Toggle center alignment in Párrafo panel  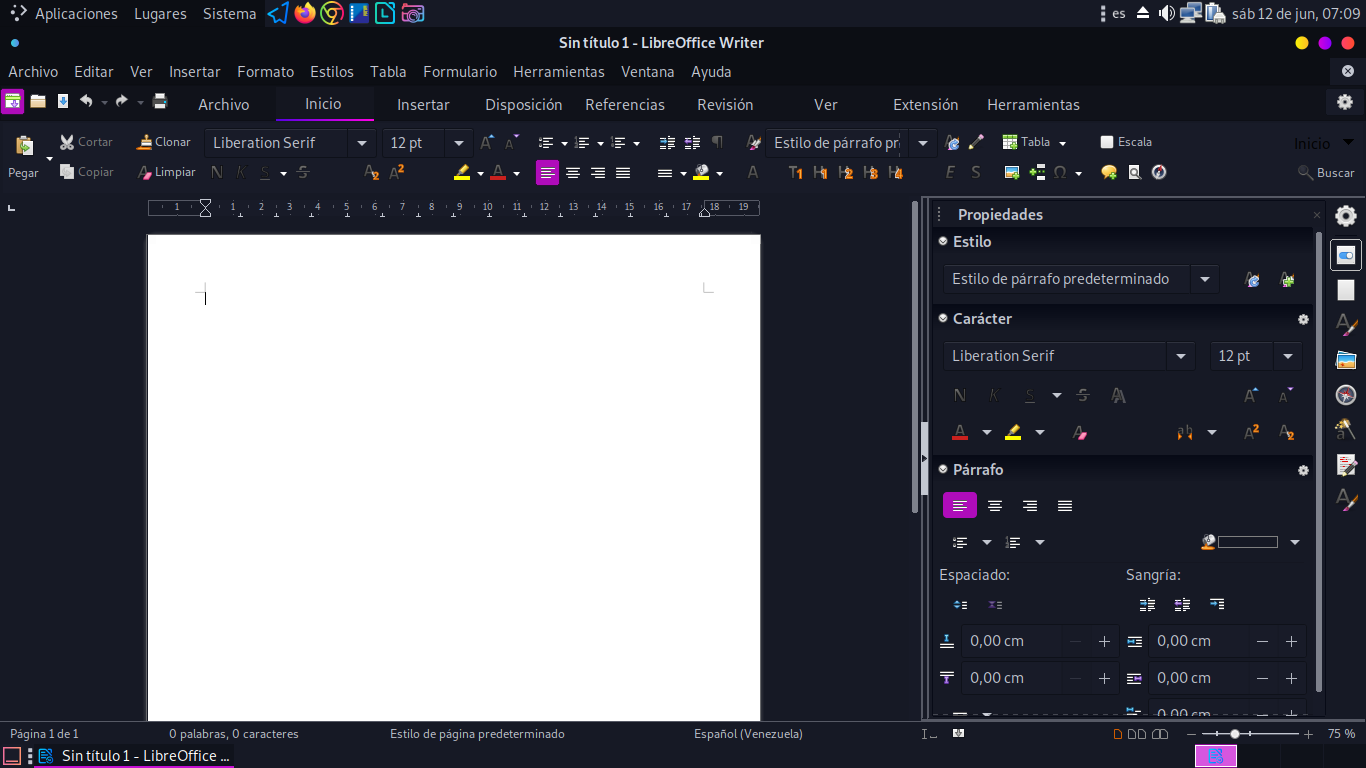pos(995,506)
